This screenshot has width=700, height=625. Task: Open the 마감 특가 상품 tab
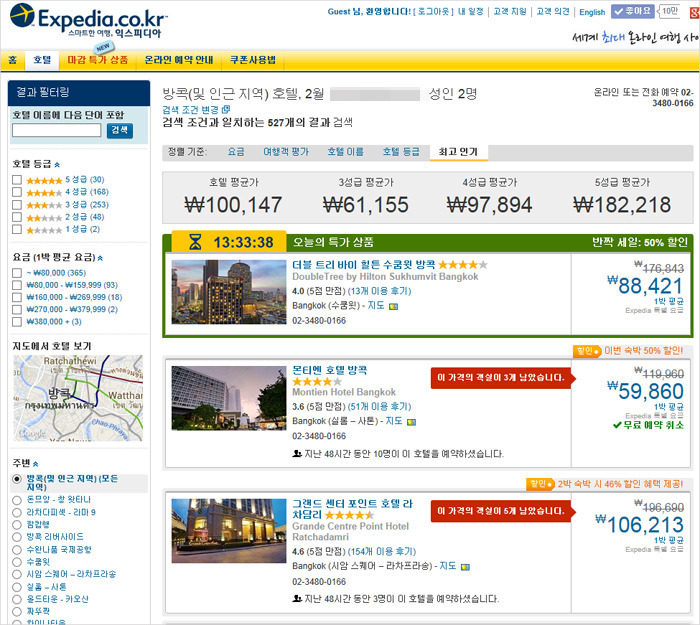pyautogui.click(x=97, y=60)
